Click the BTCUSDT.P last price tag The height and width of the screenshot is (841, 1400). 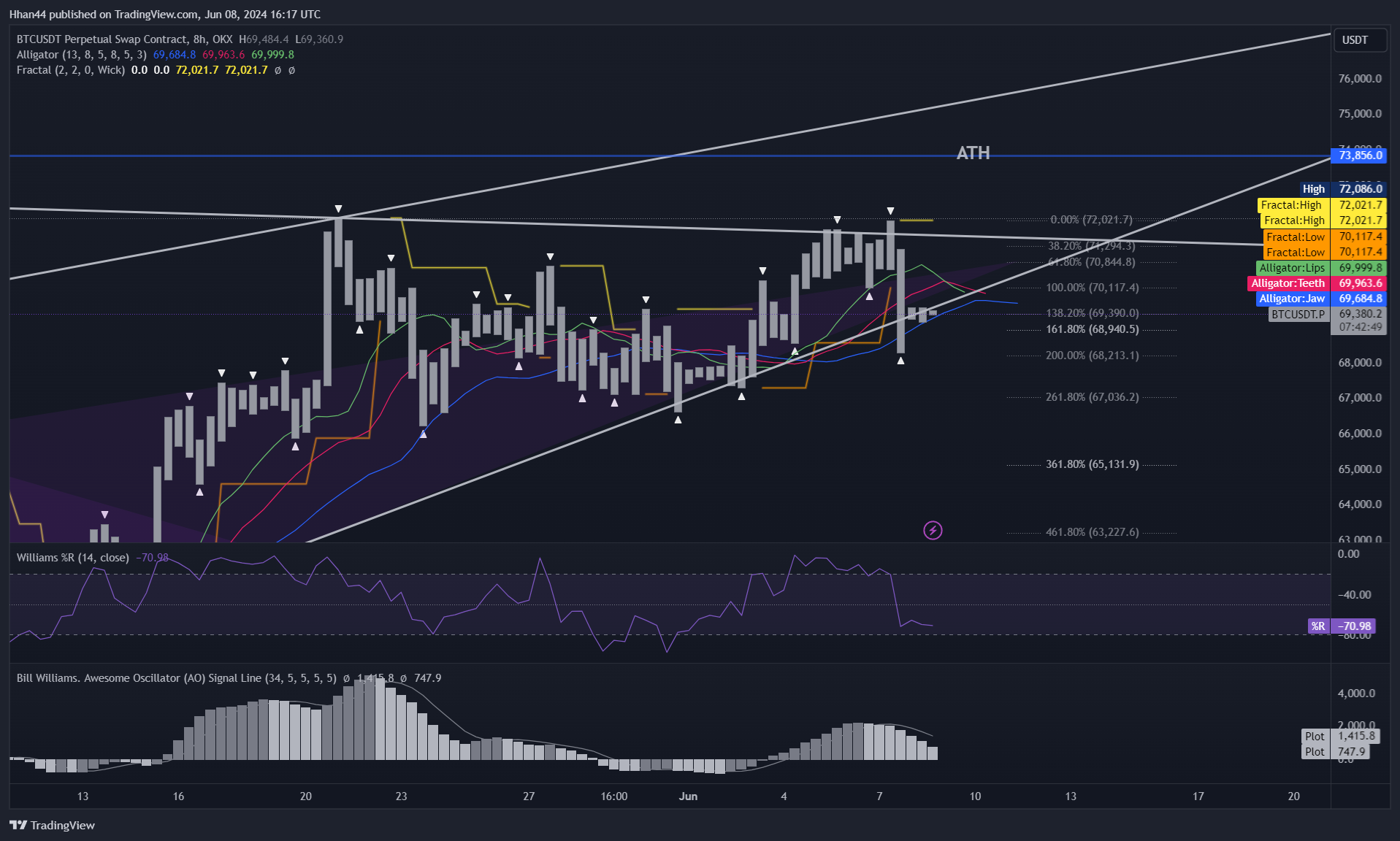[1327, 314]
